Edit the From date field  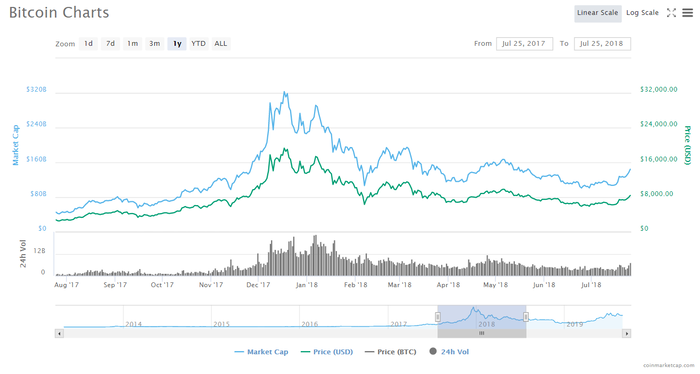tap(524, 44)
